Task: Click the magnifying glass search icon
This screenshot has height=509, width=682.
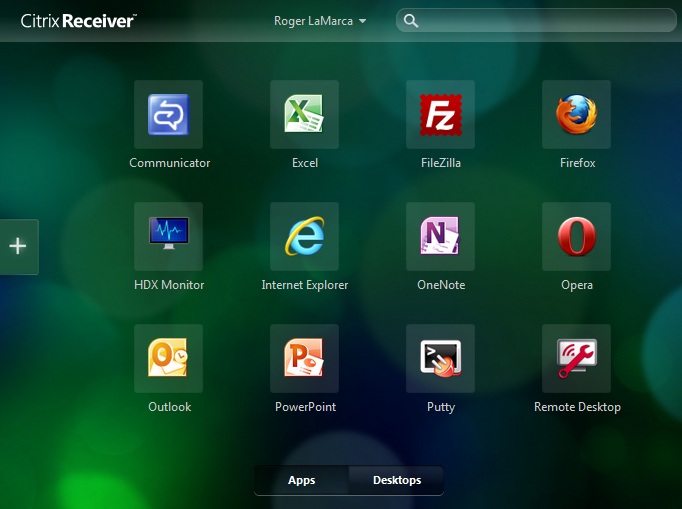Action: pos(411,21)
